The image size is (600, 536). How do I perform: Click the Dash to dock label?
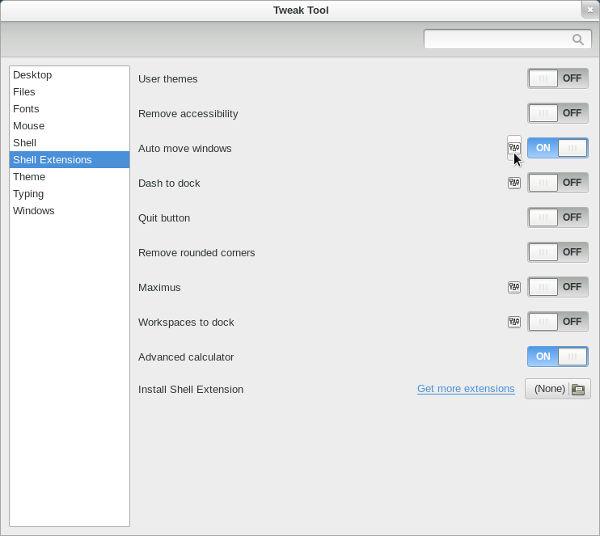[x=169, y=183]
